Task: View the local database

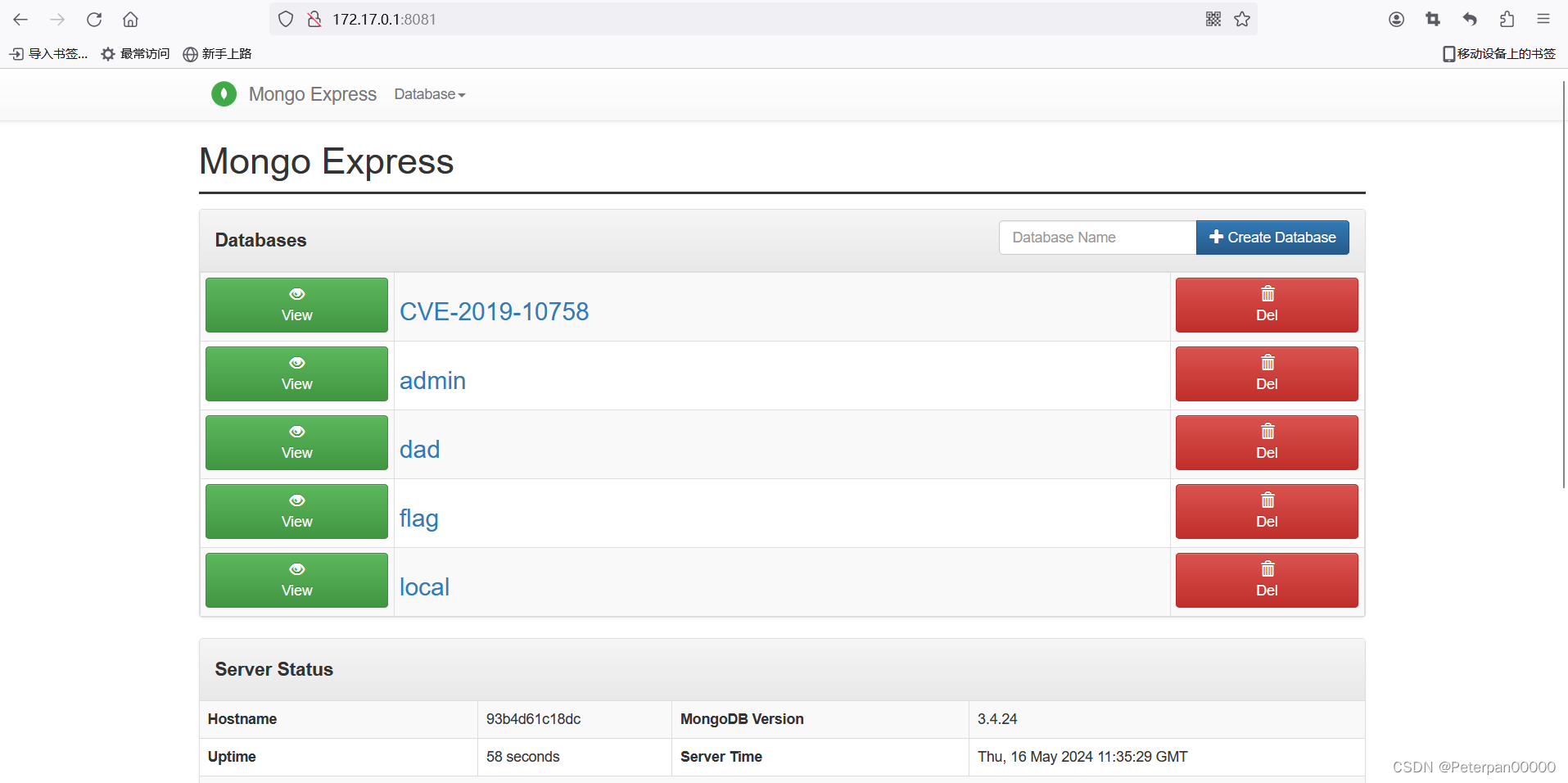Action: pos(296,580)
